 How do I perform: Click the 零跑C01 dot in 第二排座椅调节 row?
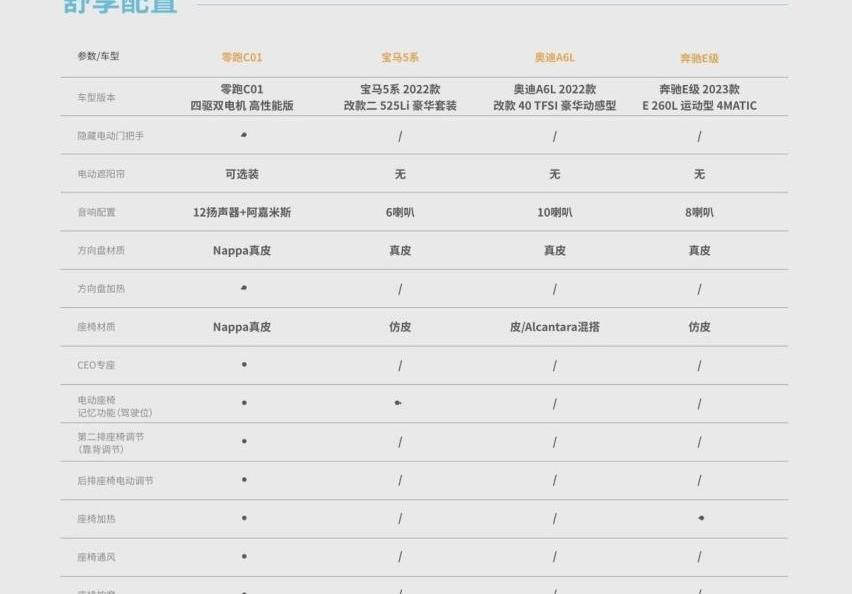[244, 441]
